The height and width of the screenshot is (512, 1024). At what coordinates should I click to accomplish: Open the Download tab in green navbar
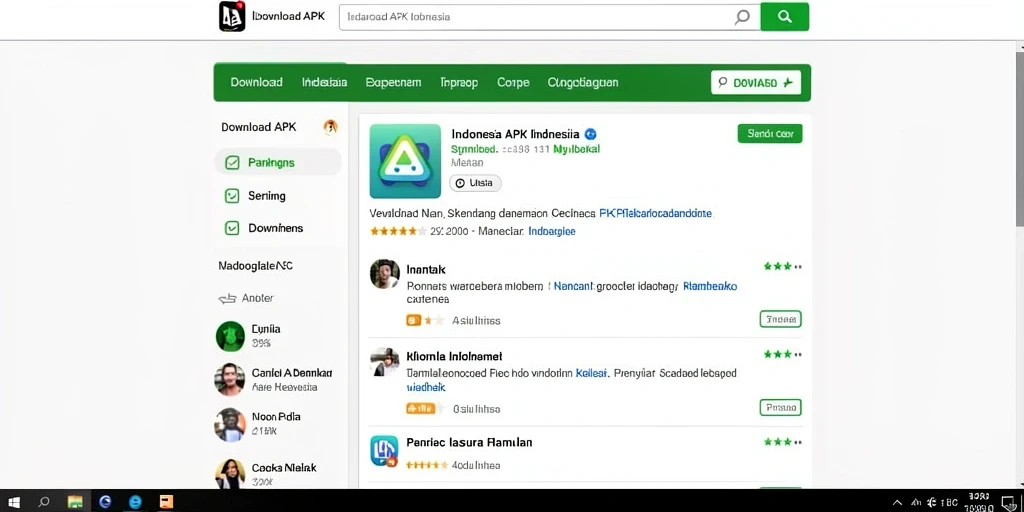click(x=257, y=82)
